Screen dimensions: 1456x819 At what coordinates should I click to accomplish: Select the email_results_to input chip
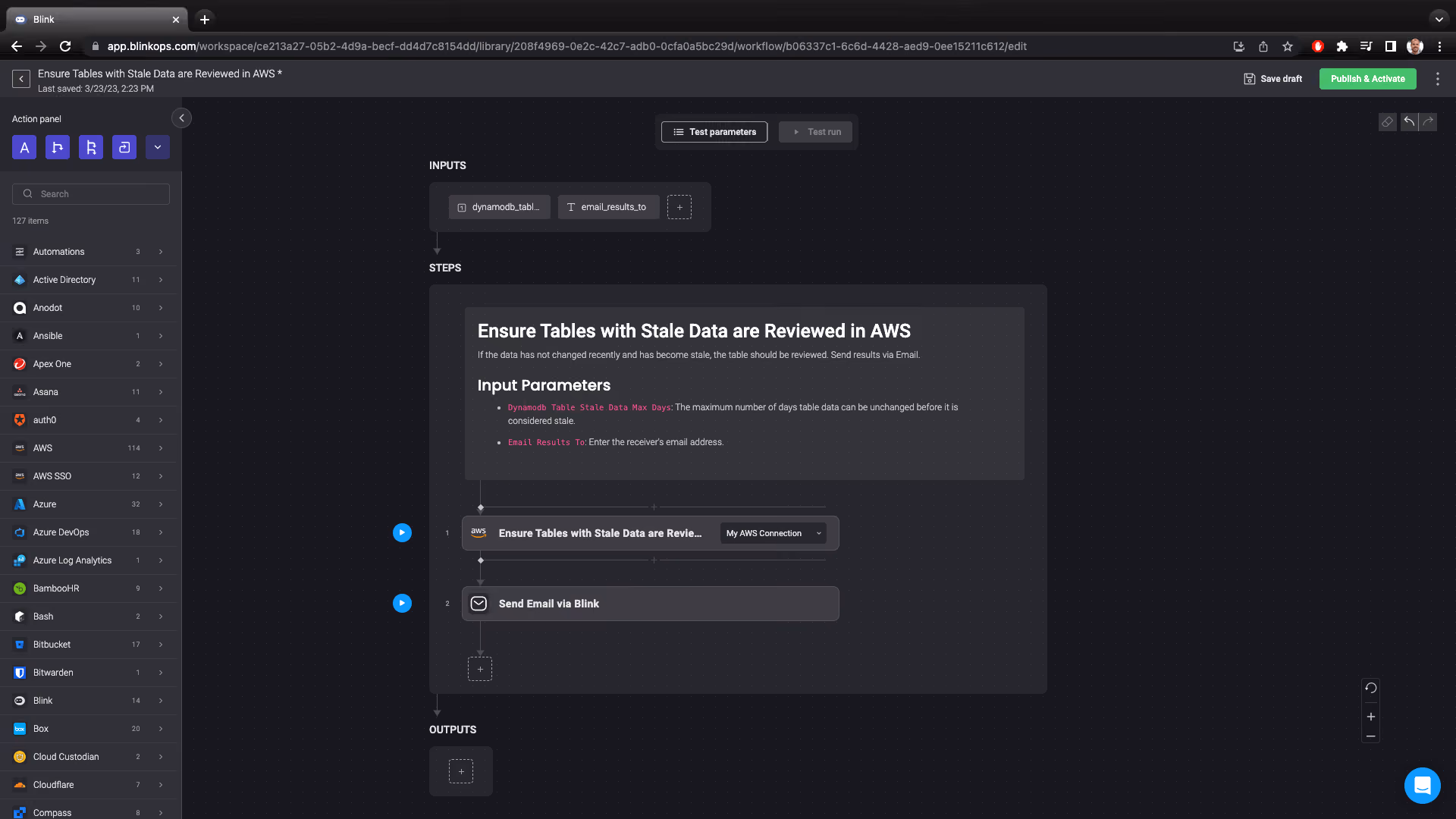pyautogui.click(x=608, y=207)
